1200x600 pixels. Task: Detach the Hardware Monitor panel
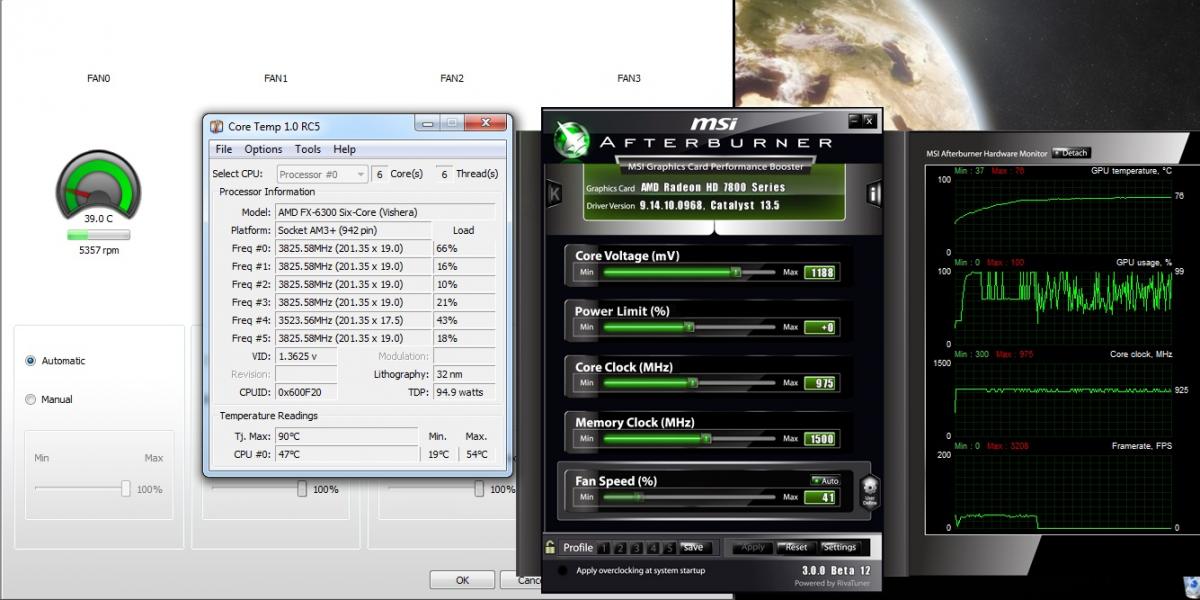[x=1070, y=153]
